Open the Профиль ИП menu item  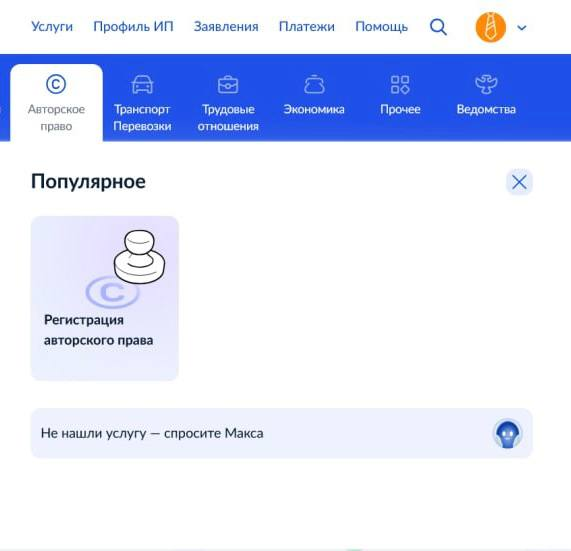[133, 27]
